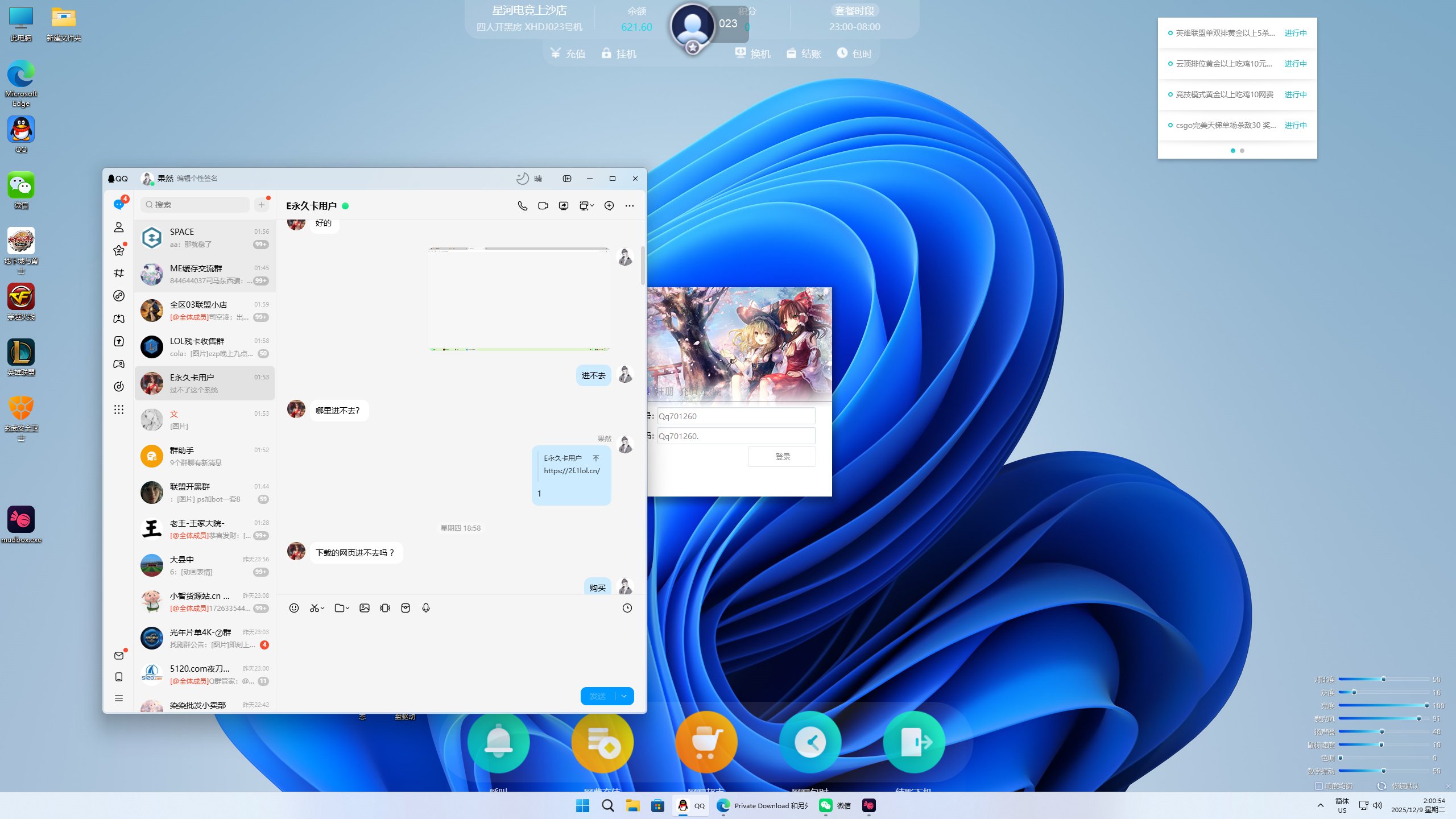Image resolution: width=1456 pixels, height=819 pixels.
Task: Open QQ Space star icon in sidebar
Action: (118, 250)
